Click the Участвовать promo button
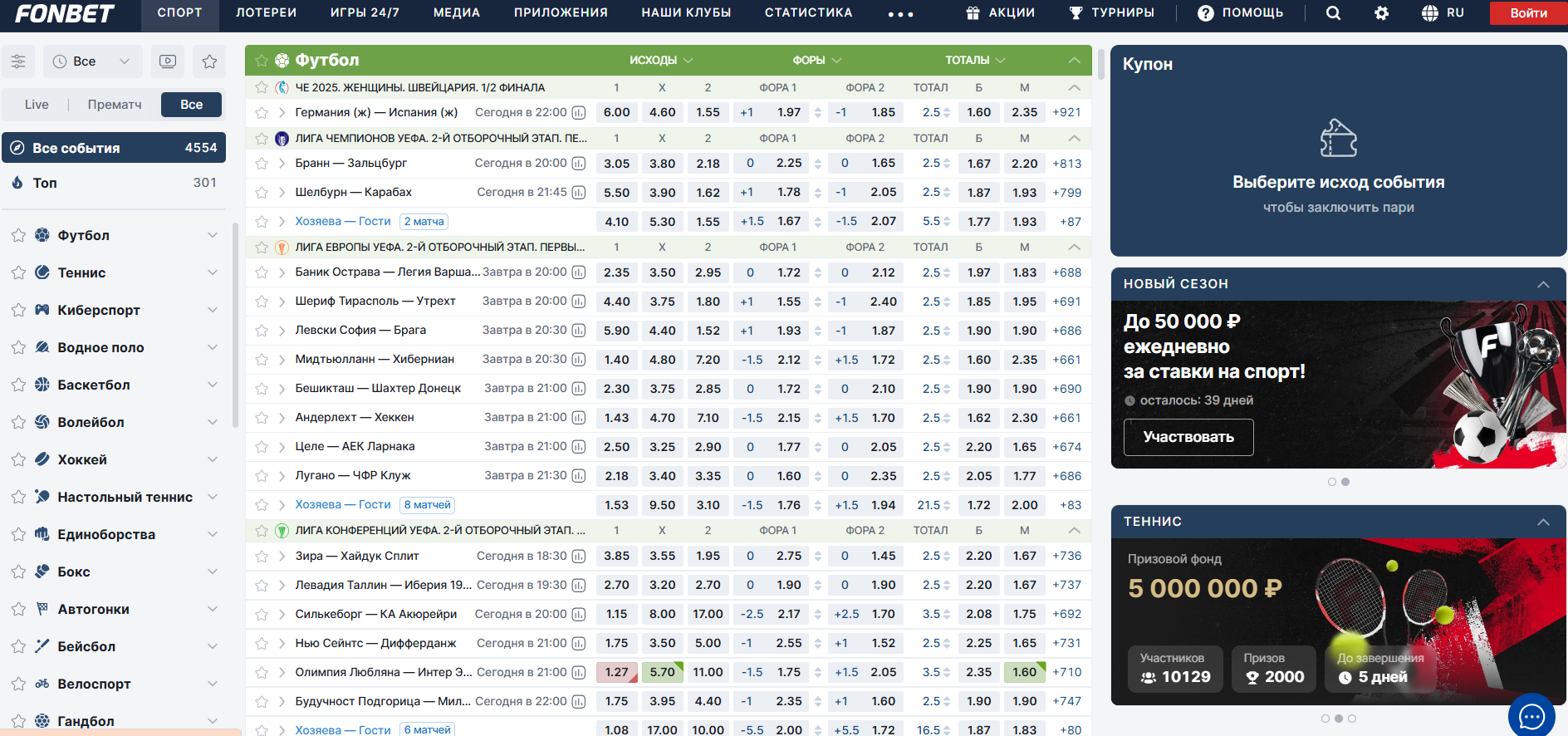The height and width of the screenshot is (736, 1568). (1188, 437)
